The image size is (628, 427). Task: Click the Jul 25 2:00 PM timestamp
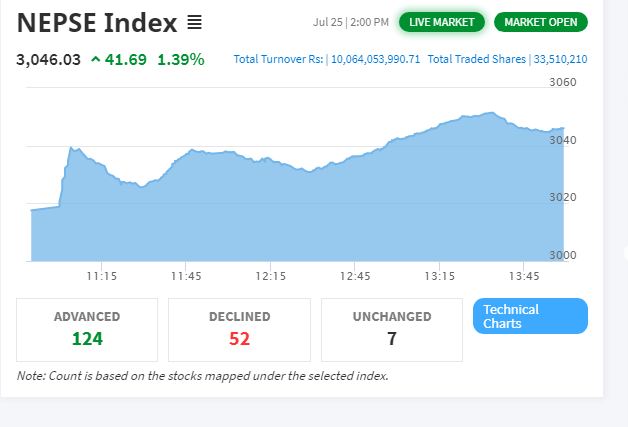(x=351, y=22)
